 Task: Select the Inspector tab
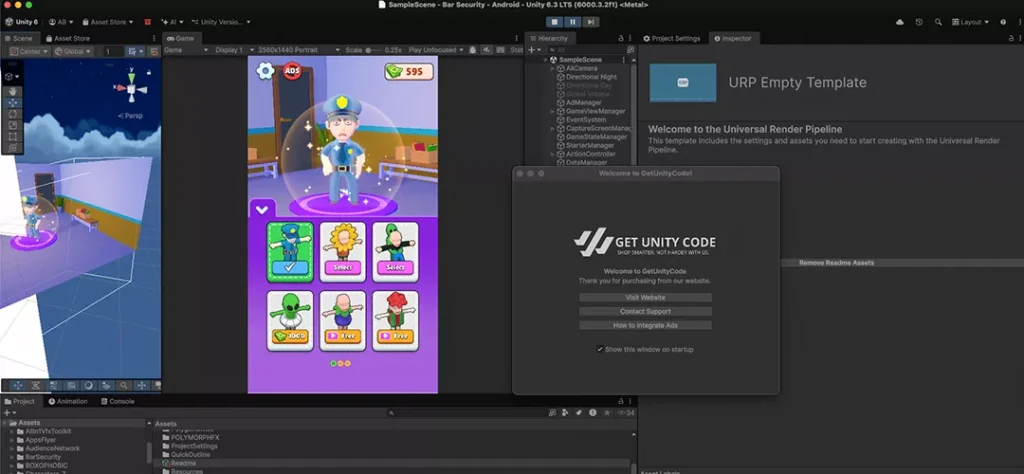pyautogui.click(x=733, y=39)
